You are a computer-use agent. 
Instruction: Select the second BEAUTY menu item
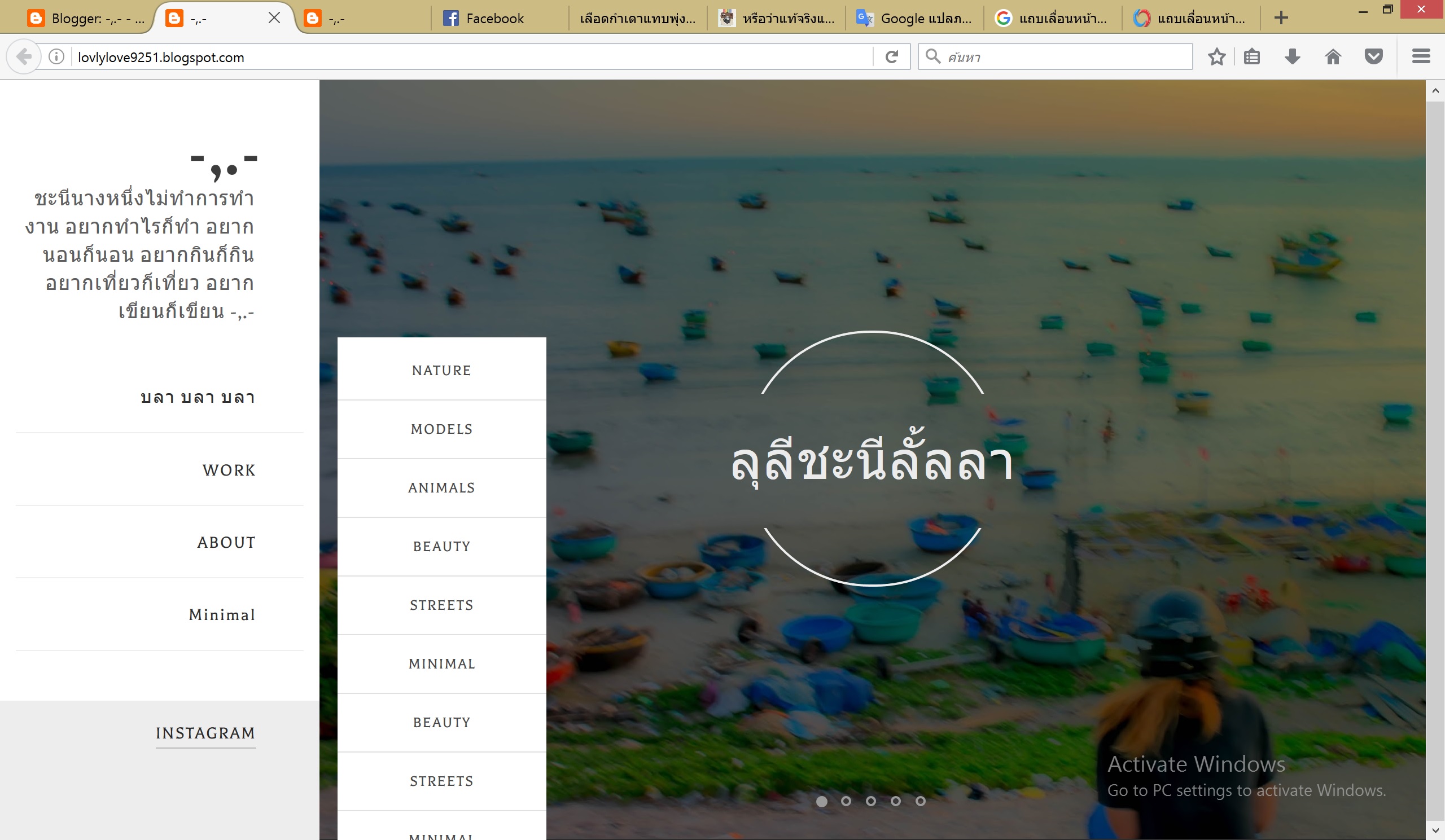pos(441,723)
